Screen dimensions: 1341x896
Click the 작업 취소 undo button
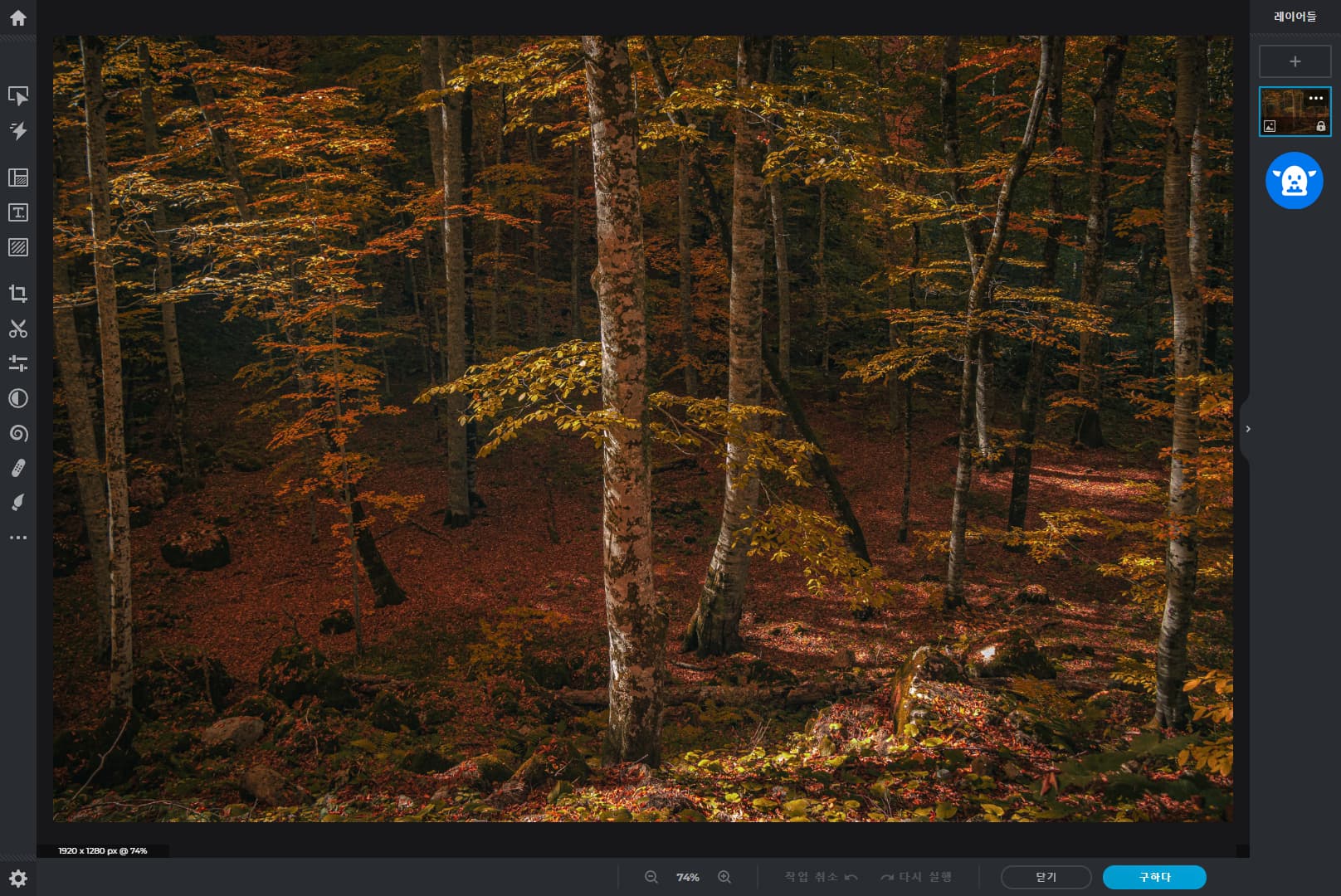(821, 877)
